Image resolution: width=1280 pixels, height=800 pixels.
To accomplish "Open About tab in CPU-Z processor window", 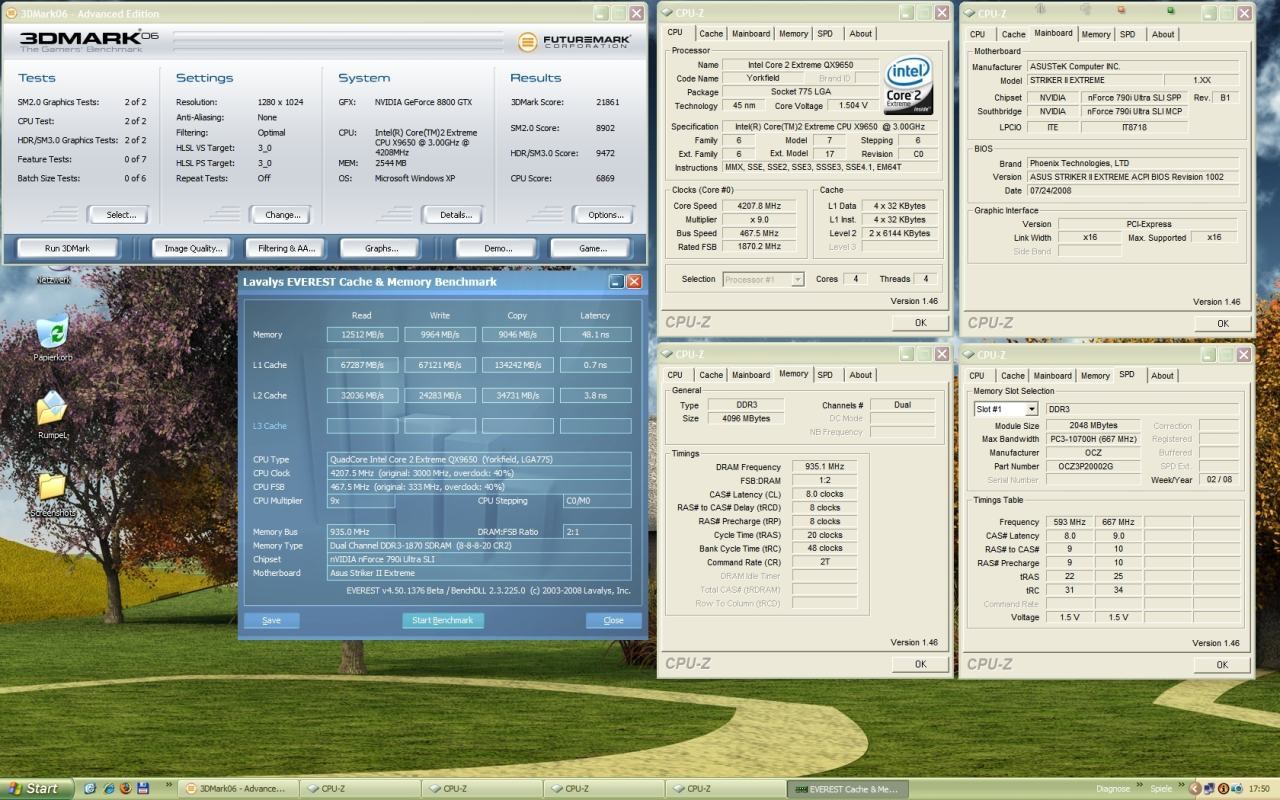I will pyautogui.click(x=860, y=33).
